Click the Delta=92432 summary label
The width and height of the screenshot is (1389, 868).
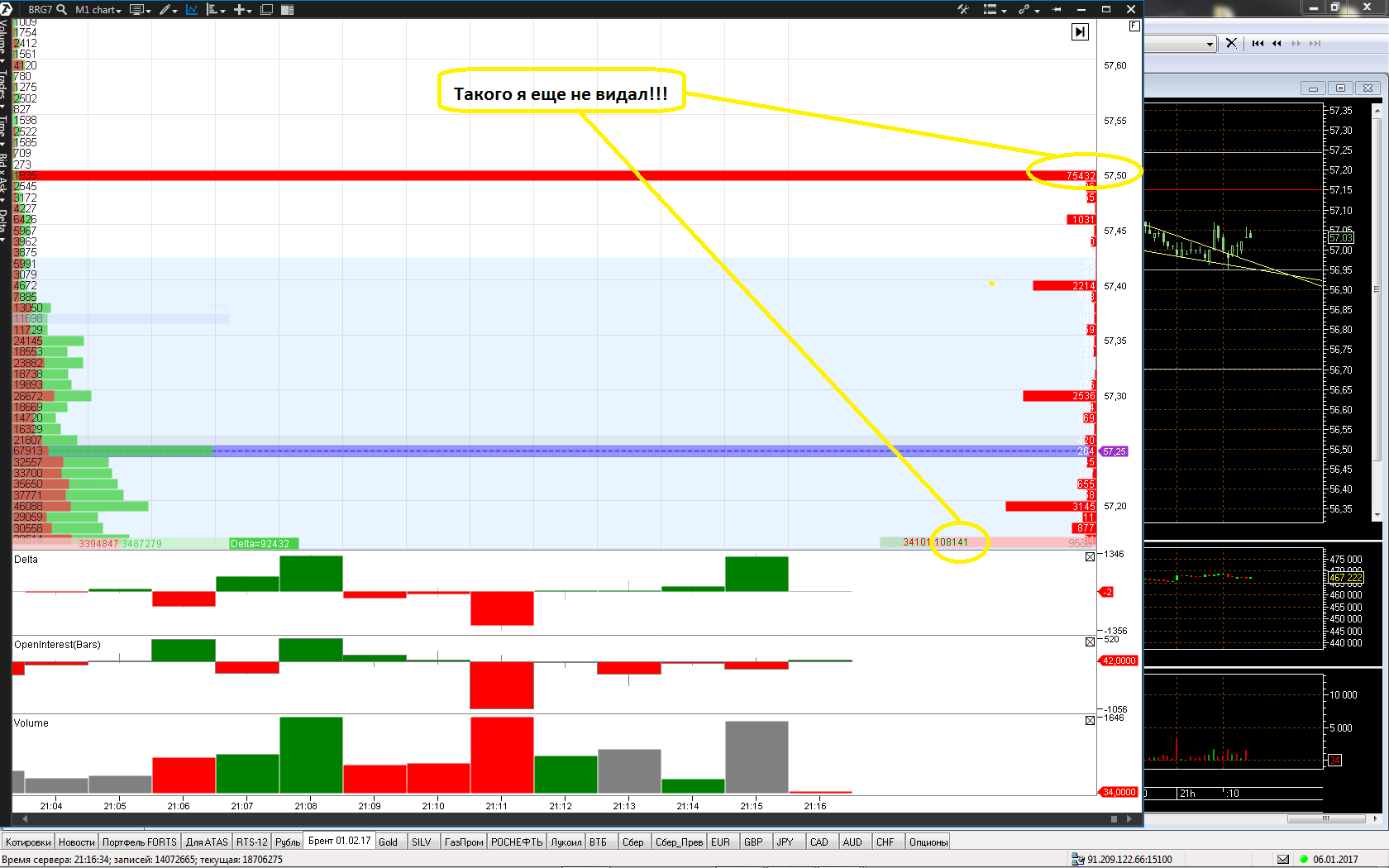tap(264, 543)
